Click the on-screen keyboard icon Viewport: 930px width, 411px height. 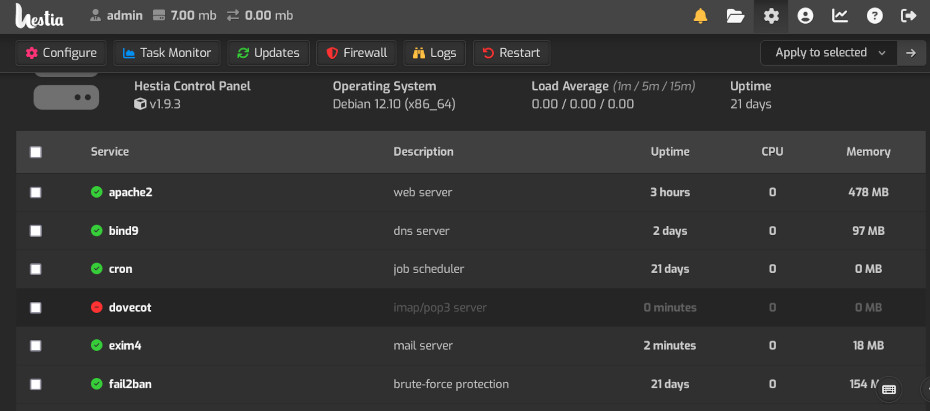click(x=888, y=390)
